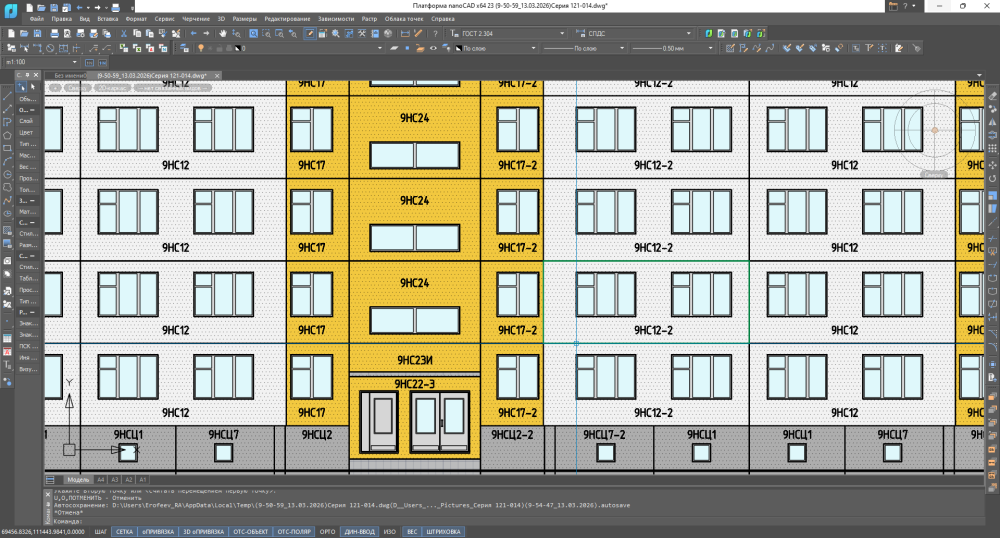Toggle ОТС-ОБЪЕКТ object tracking

pos(250,531)
